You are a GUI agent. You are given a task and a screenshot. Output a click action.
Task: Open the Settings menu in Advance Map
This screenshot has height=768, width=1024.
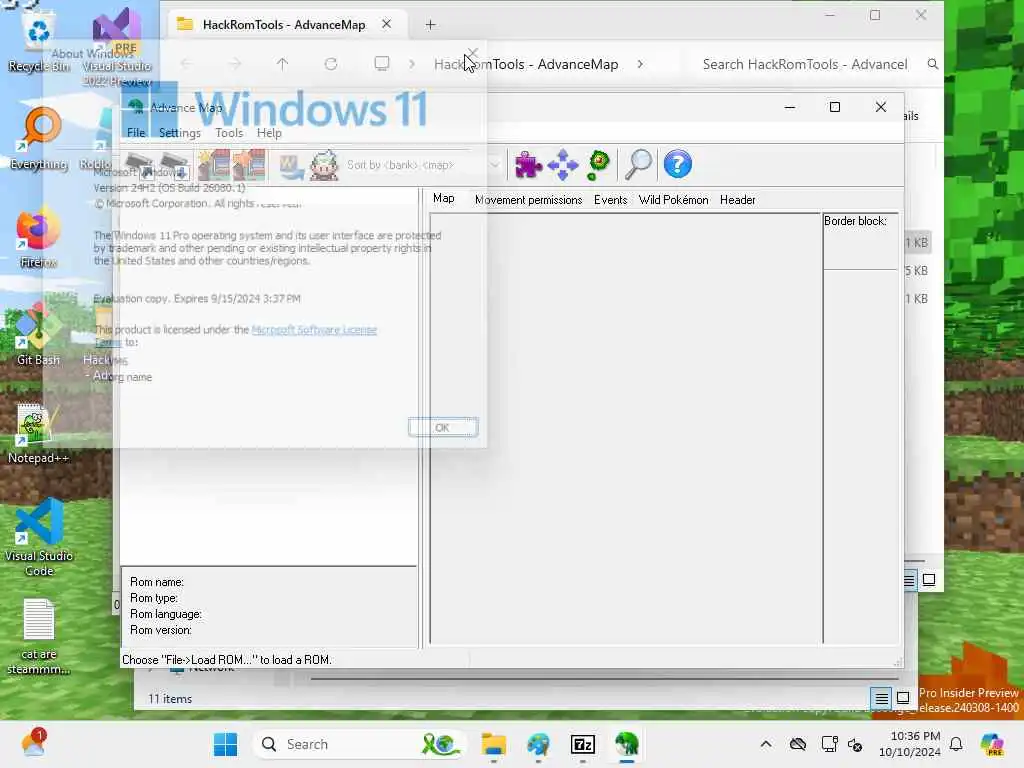pyautogui.click(x=180, y=133)
